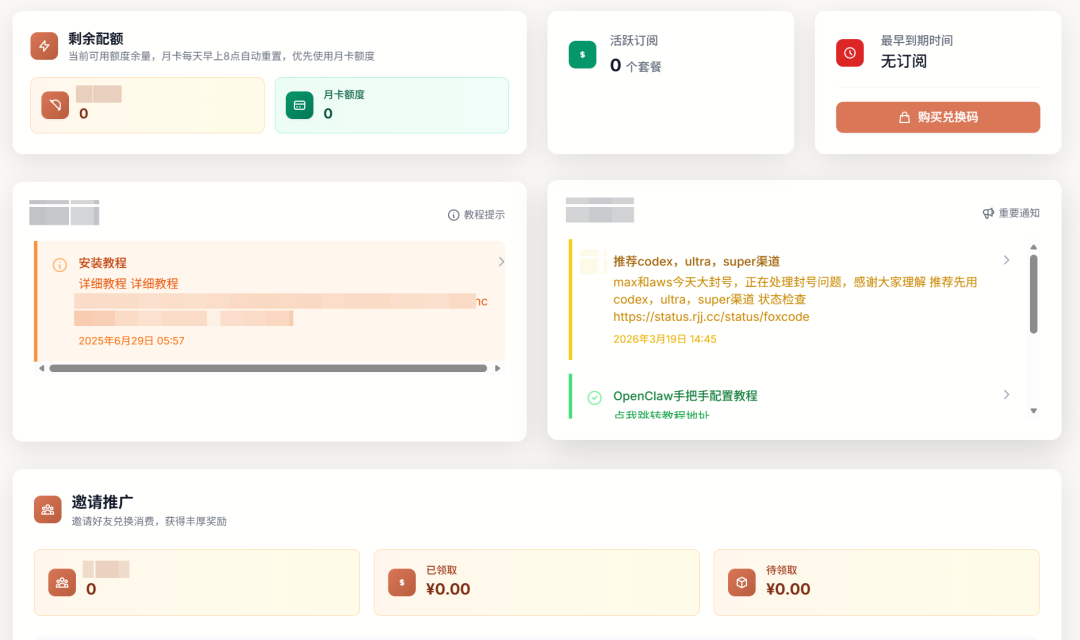Click the dollar coin icon next to 已领取
Image resolution: width=1080 pixels, height=640 pixels.
pos(400,582)
